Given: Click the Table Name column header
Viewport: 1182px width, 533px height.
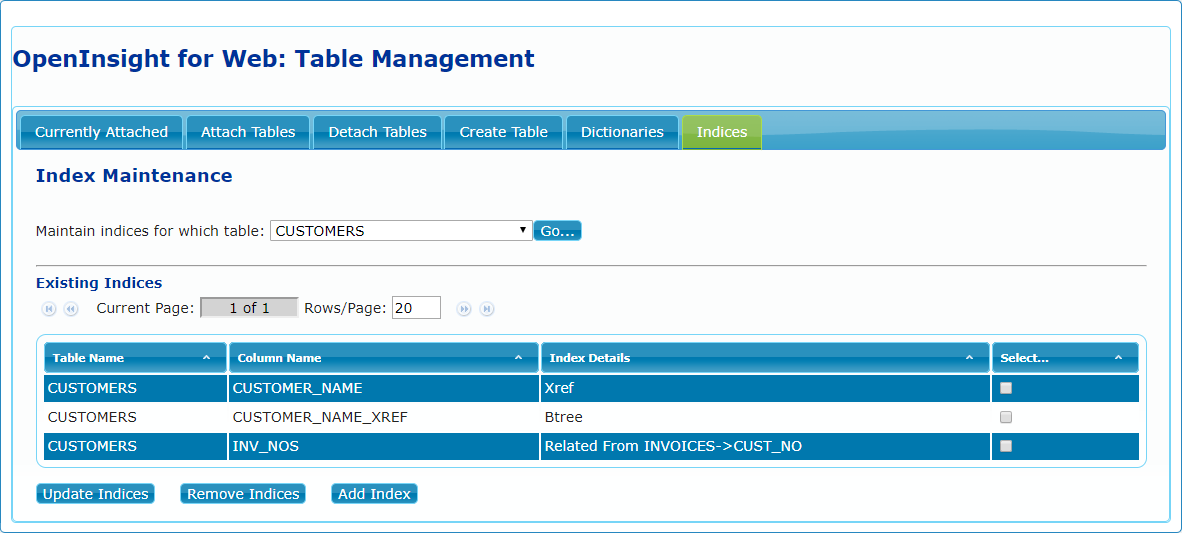Looking at the screenshot, I should click(136, 358).
